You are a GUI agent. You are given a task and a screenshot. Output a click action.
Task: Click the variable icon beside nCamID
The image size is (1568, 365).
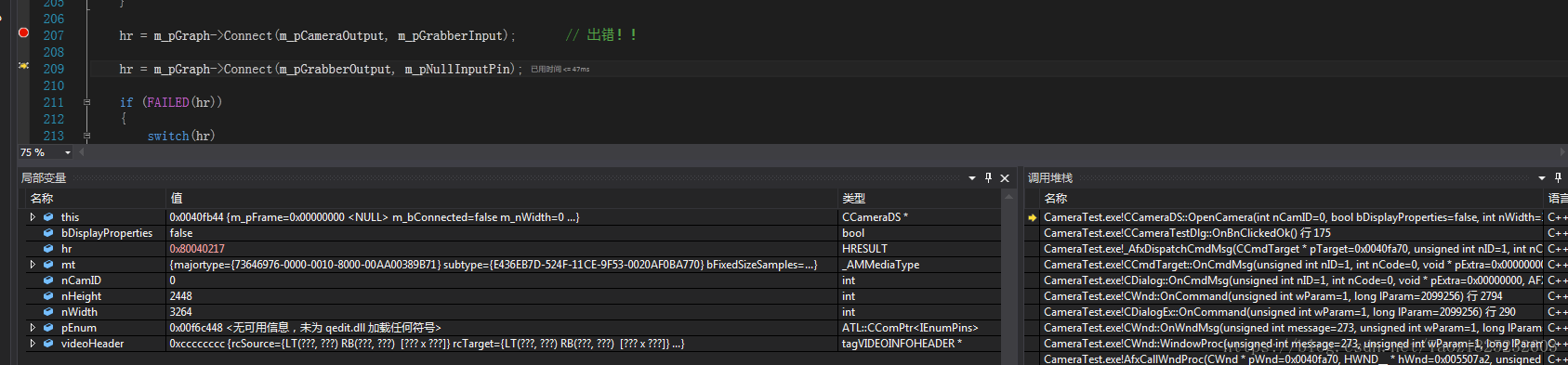click(x=48, y=280)
